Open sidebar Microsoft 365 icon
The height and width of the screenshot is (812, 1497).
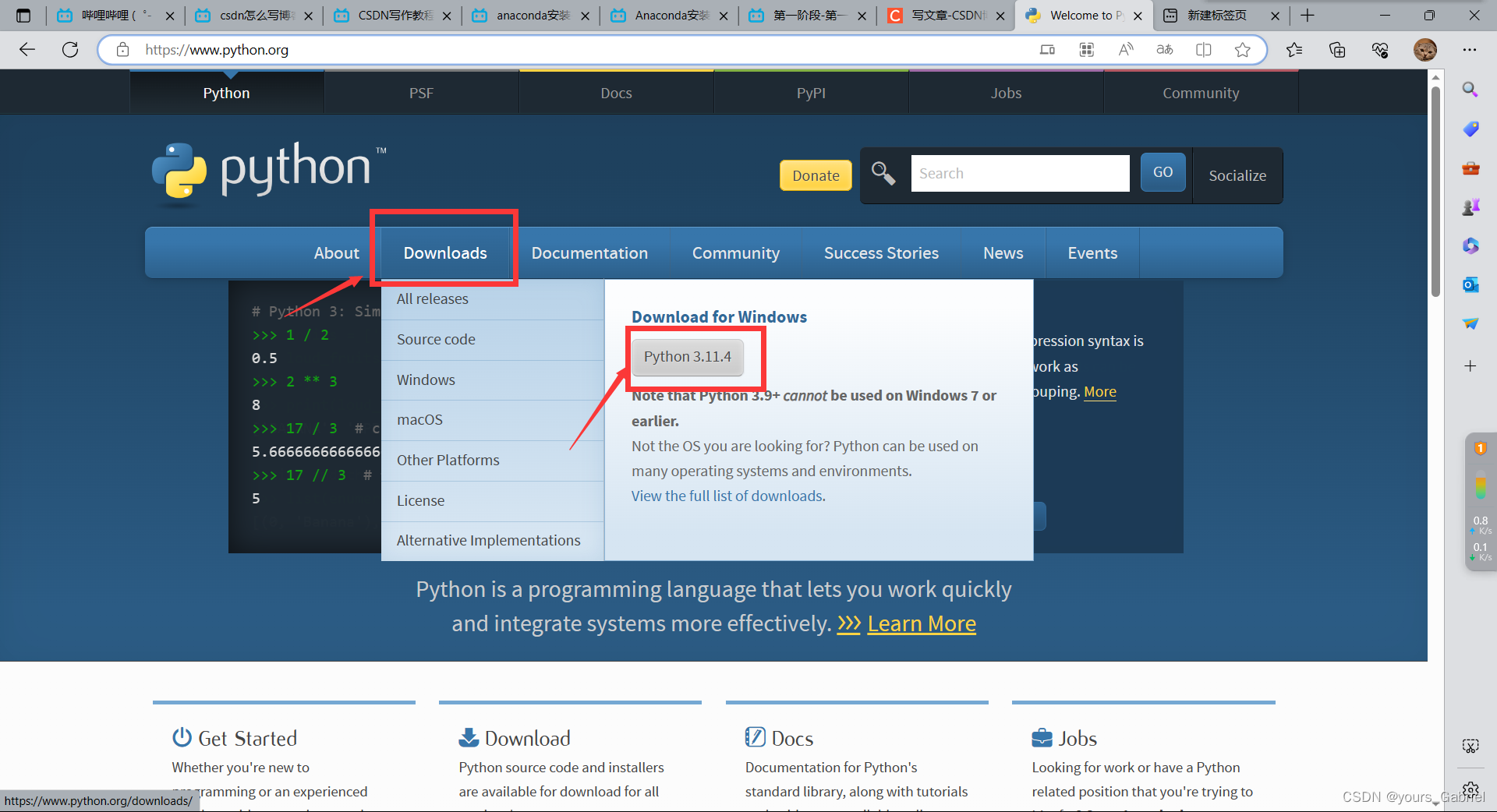tap(1470, 245)
